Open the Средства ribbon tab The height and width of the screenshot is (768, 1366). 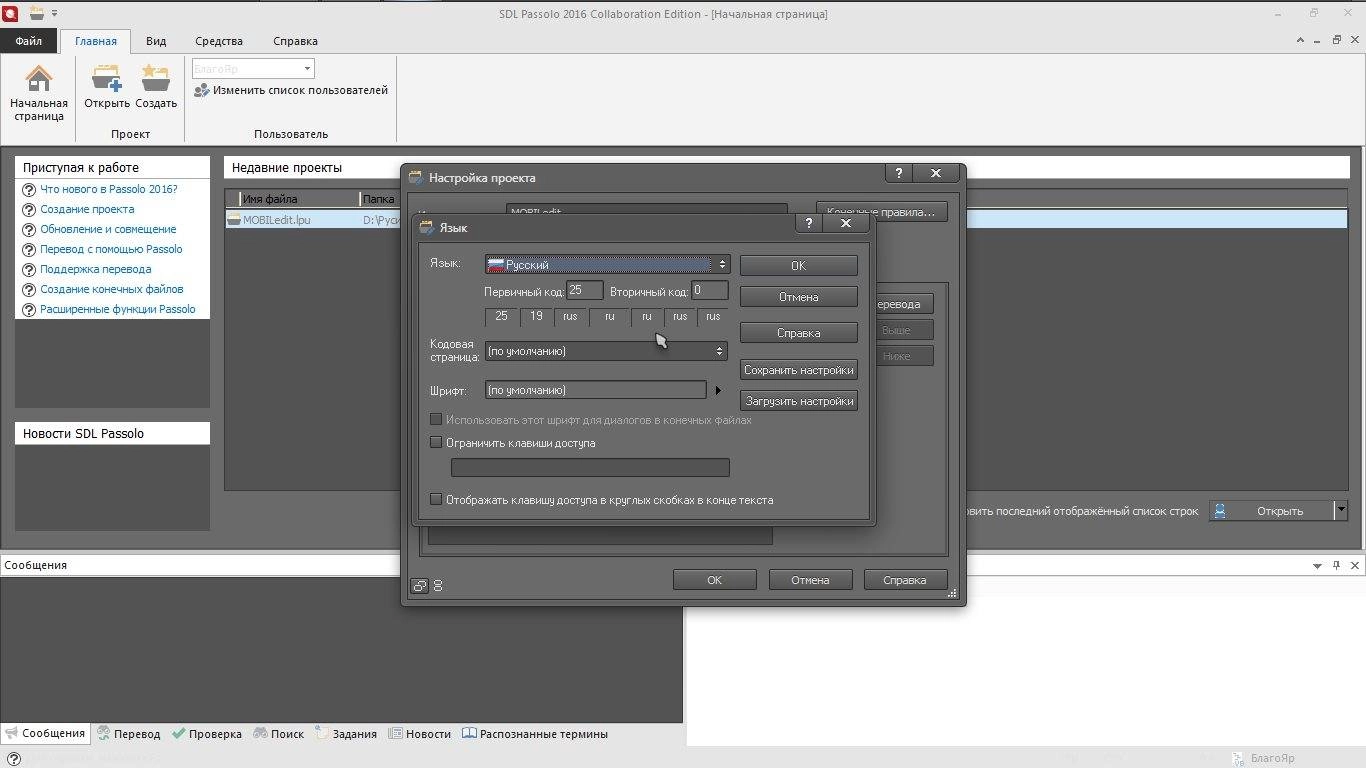coord(219,41)
